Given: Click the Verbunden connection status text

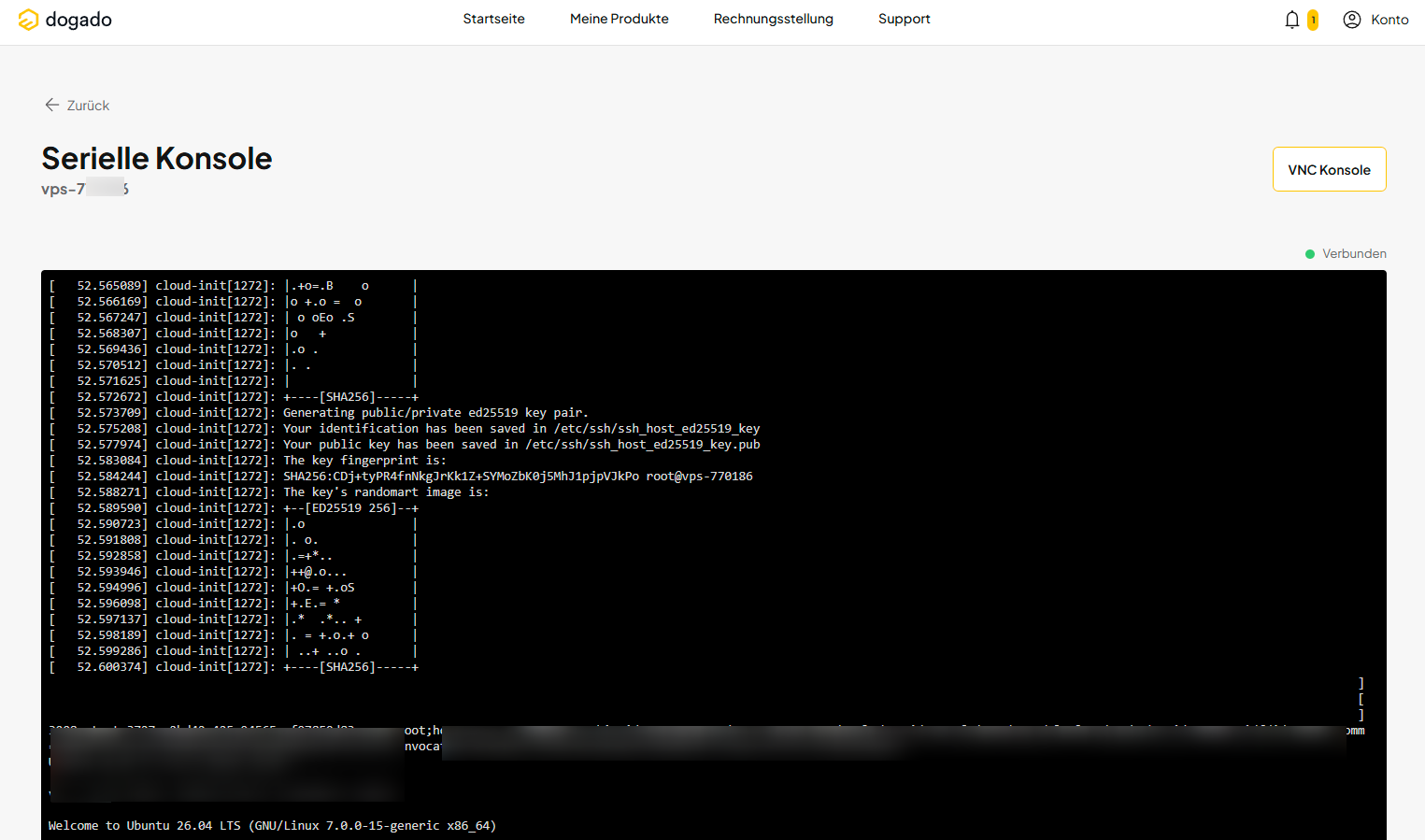Looking at the screenshot, I should [x=1354, y=254].
